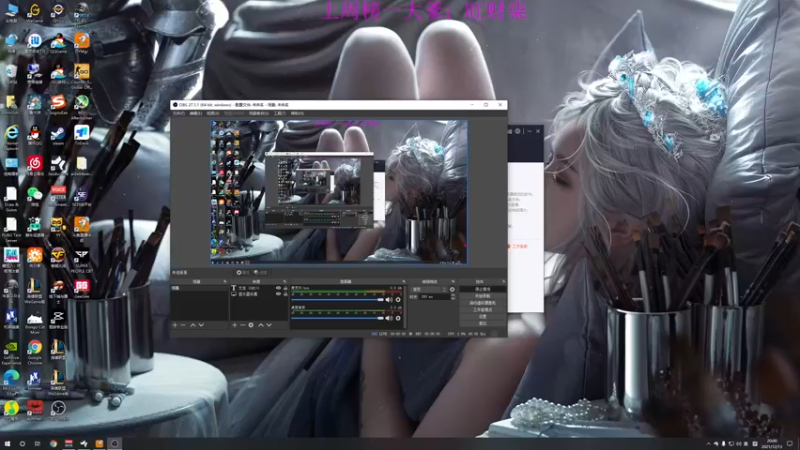Pop out the Audio Mixer dock
800x450 pixels.
point(404,282)
